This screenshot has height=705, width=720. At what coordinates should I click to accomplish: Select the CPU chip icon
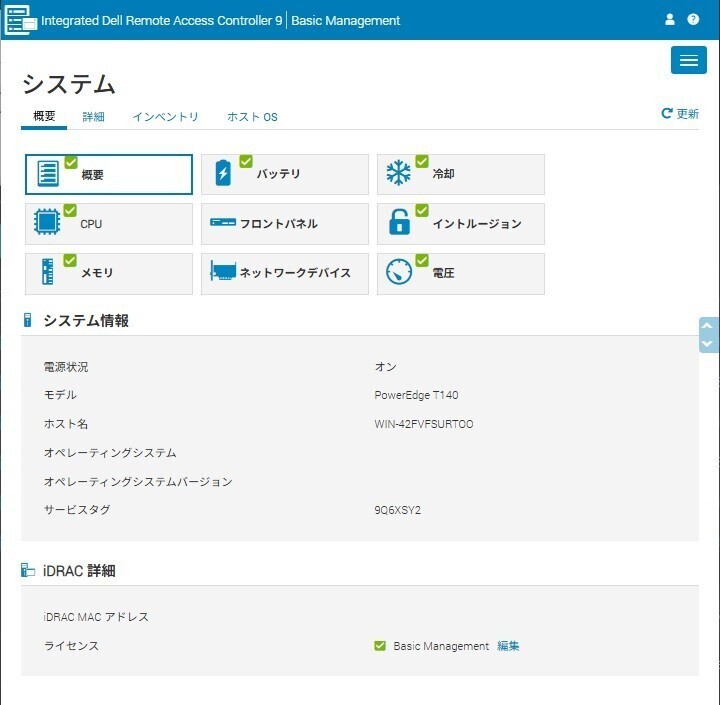click(47, 224)
